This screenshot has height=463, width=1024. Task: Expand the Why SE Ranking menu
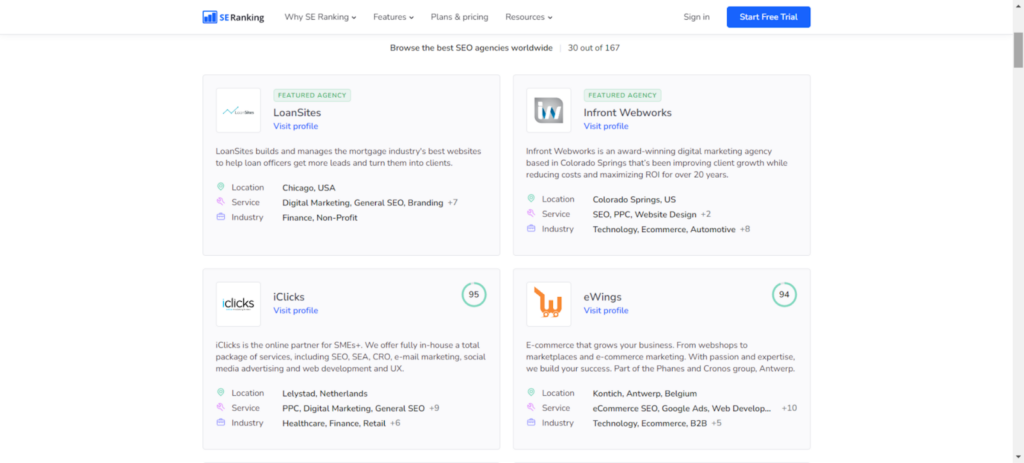click(x=320, y=17)
